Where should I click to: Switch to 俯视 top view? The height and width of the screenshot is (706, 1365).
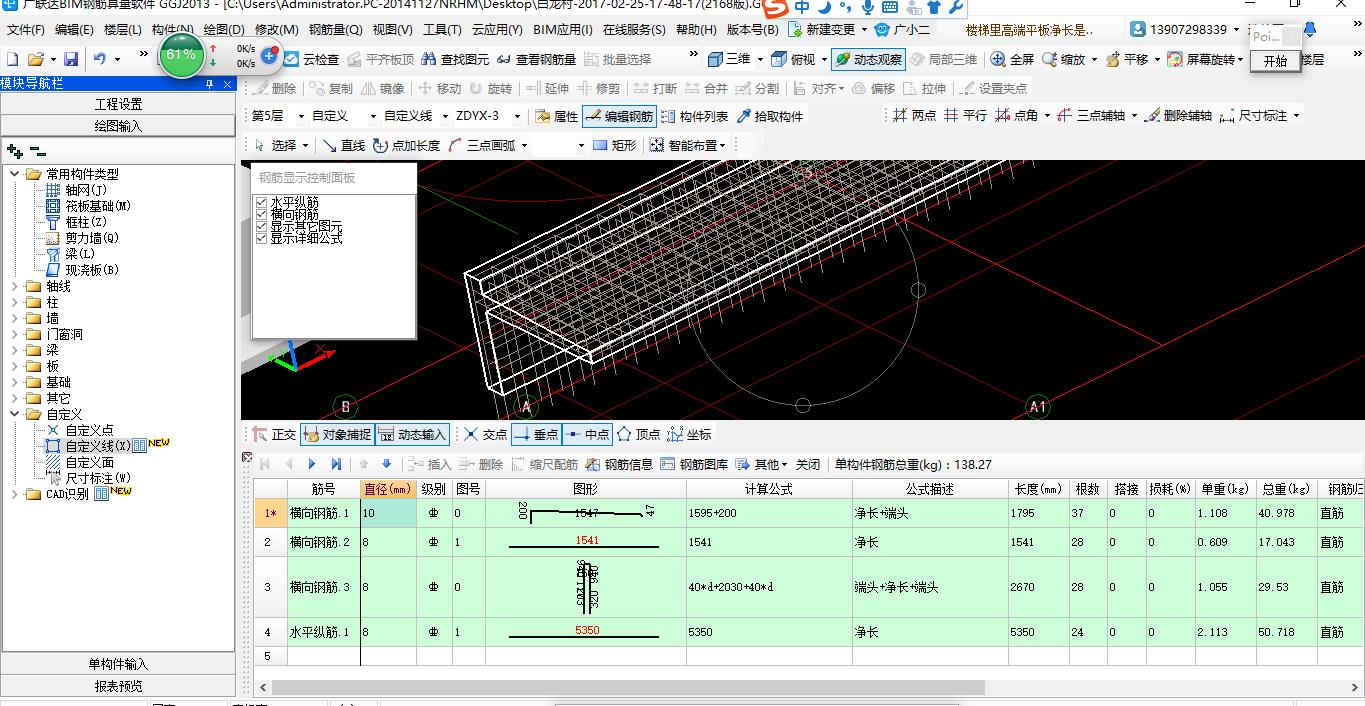pyautogui.click(x=795, y=60)
